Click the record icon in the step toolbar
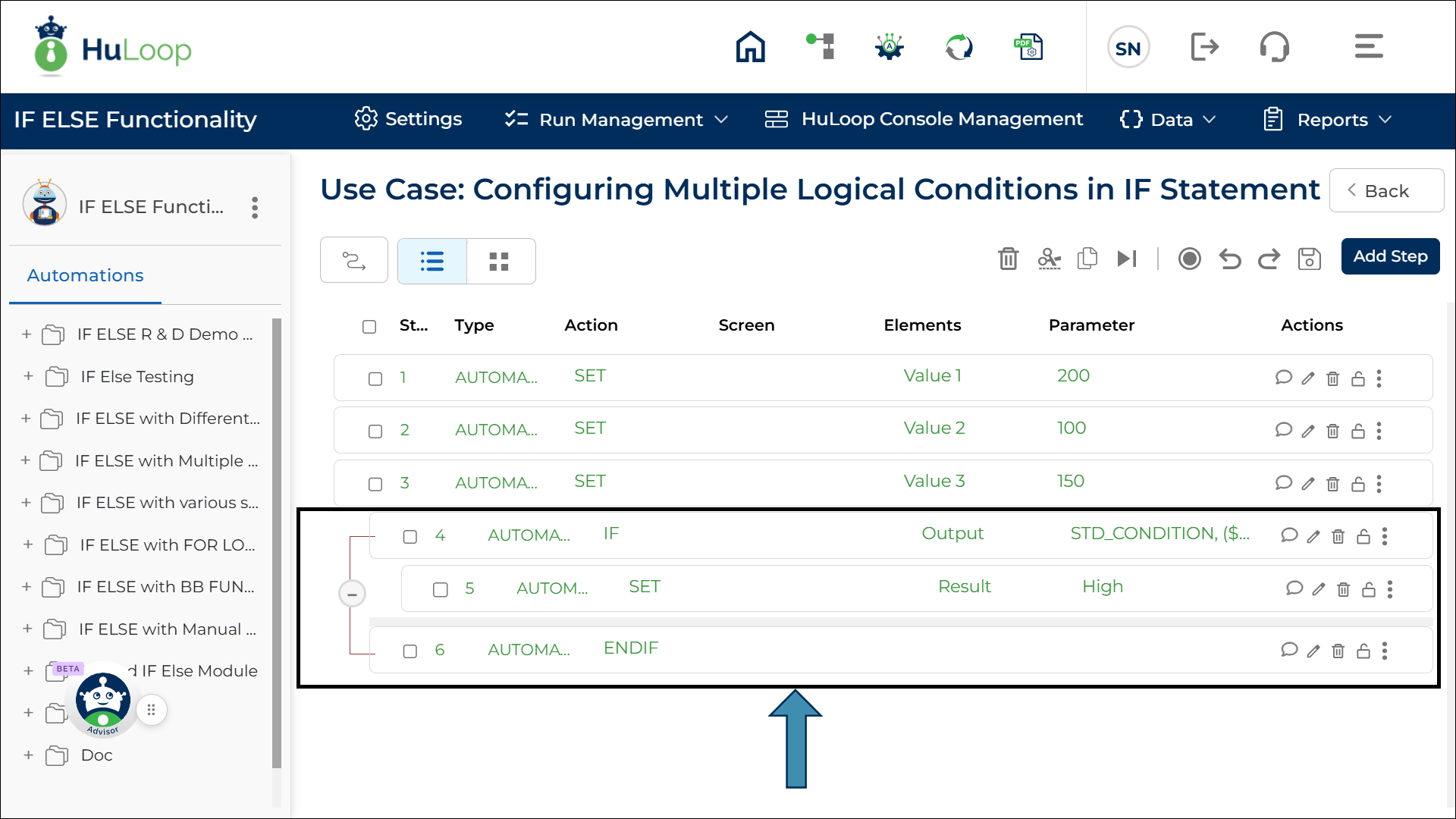The image size is (1456, 819). pyautogui.click(x=1189, y=259)
